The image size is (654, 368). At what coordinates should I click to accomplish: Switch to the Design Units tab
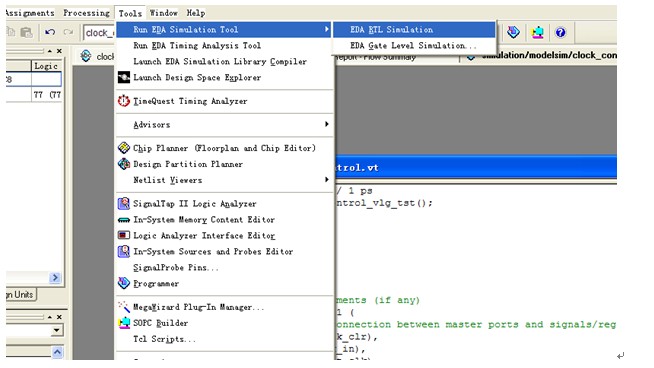[x=21, y=295]
